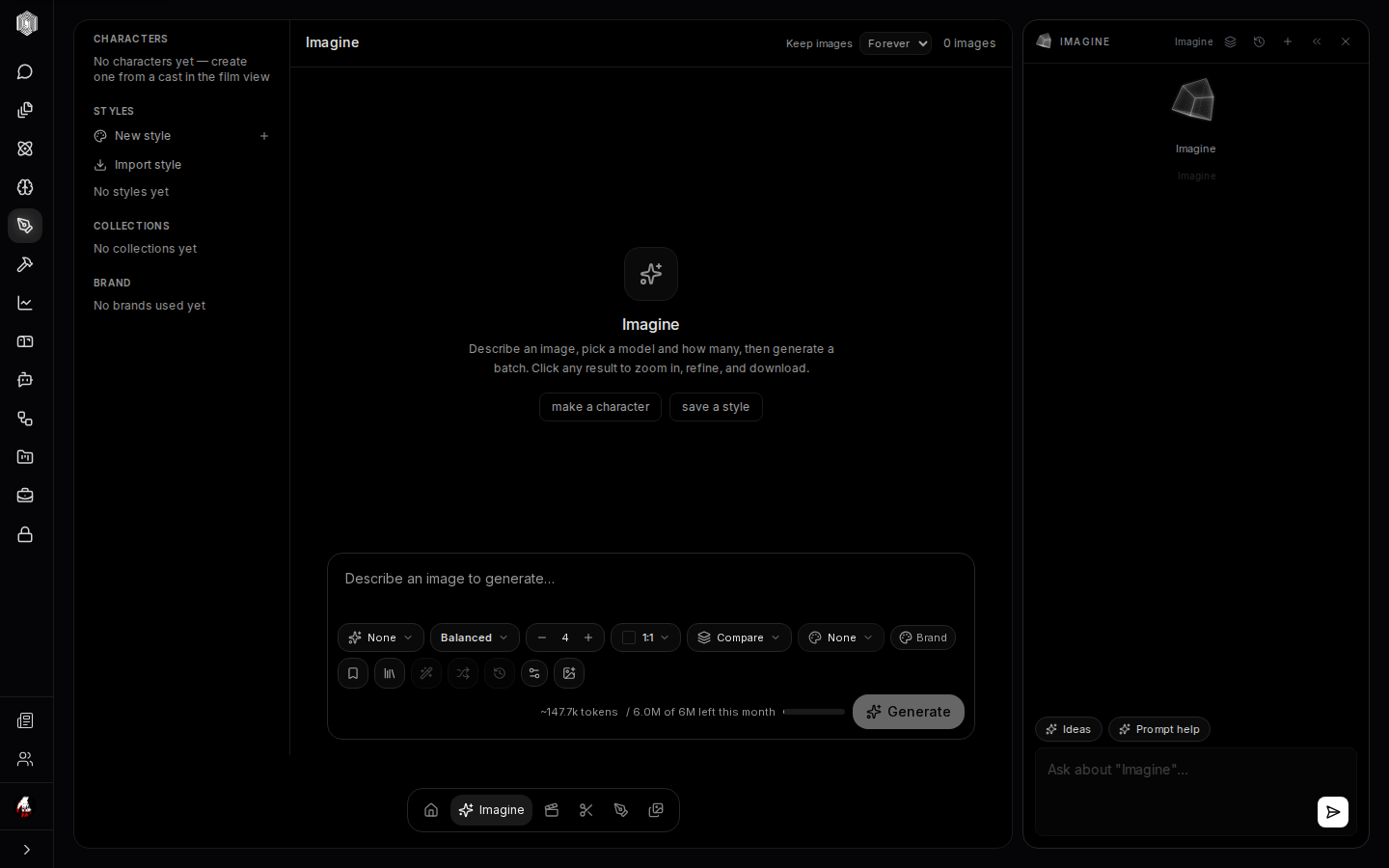Click the atom icon in the left sidebar
Viewport: 1389px width, 868px height.
click(x=25, y=149)
